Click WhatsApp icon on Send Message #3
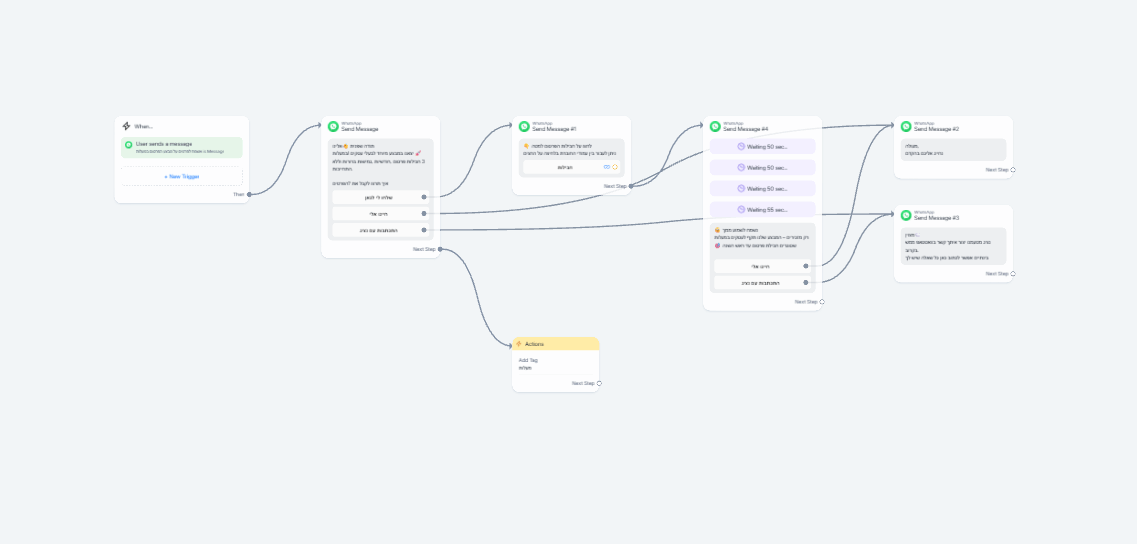This screenshot has width=1137, height=544. click(x=906, y=216)
